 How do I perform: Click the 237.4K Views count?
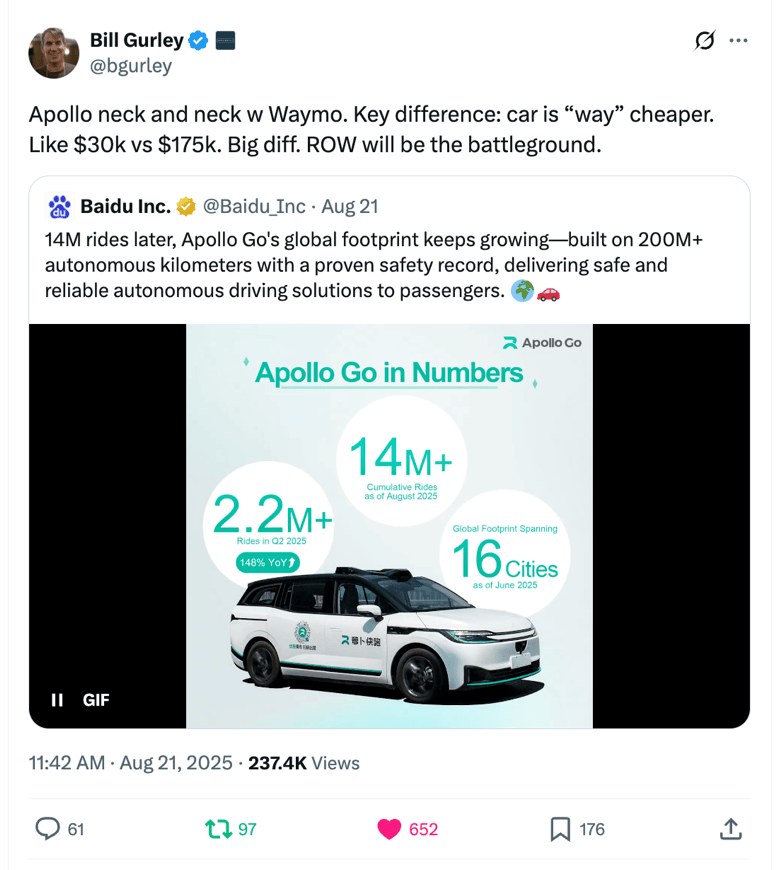(303, 763)
